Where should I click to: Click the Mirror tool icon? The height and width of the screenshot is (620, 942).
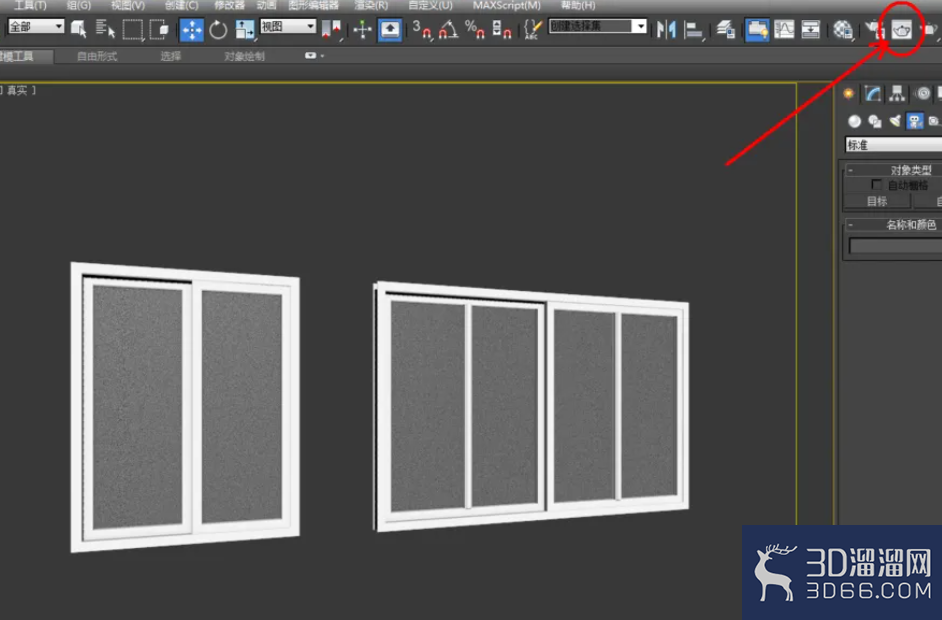pyautogui.click(x=666, y=29)
